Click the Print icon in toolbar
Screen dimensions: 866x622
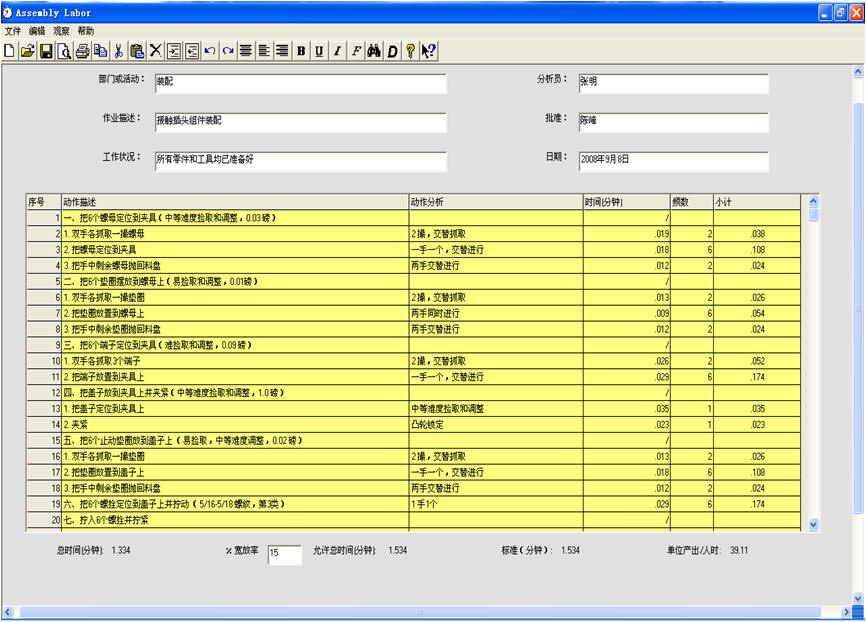point(83,51)
